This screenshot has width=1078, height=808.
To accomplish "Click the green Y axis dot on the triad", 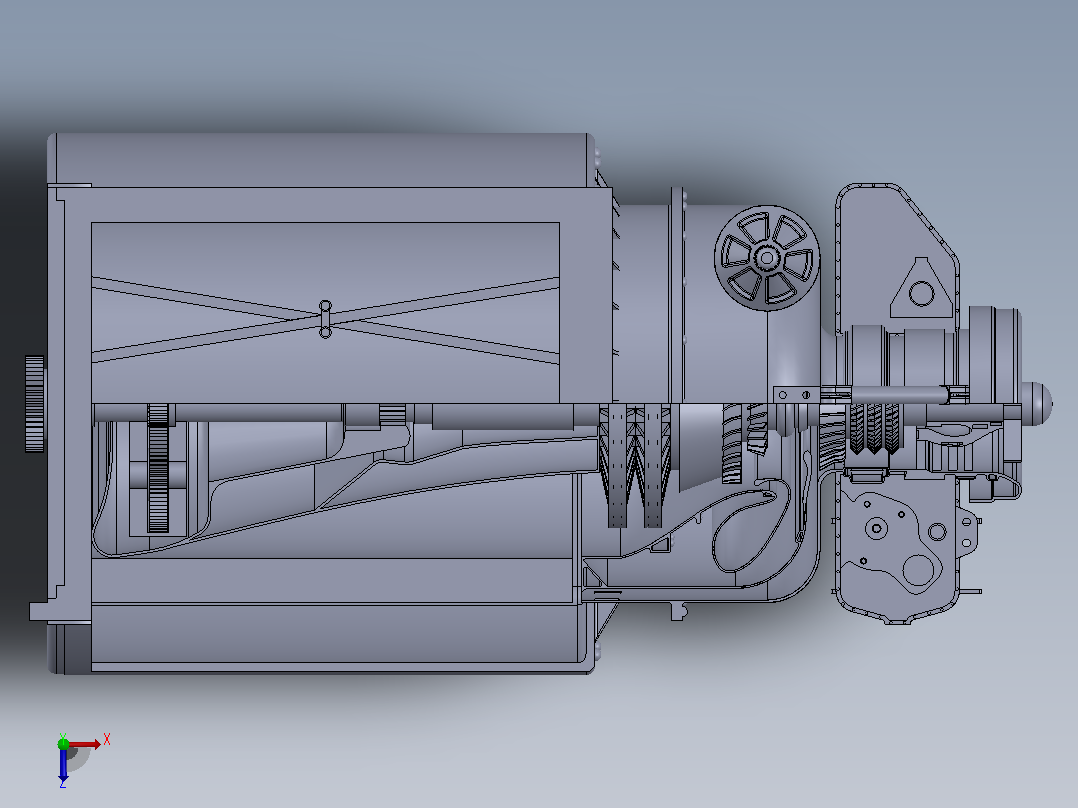I will tap(63, 743).
